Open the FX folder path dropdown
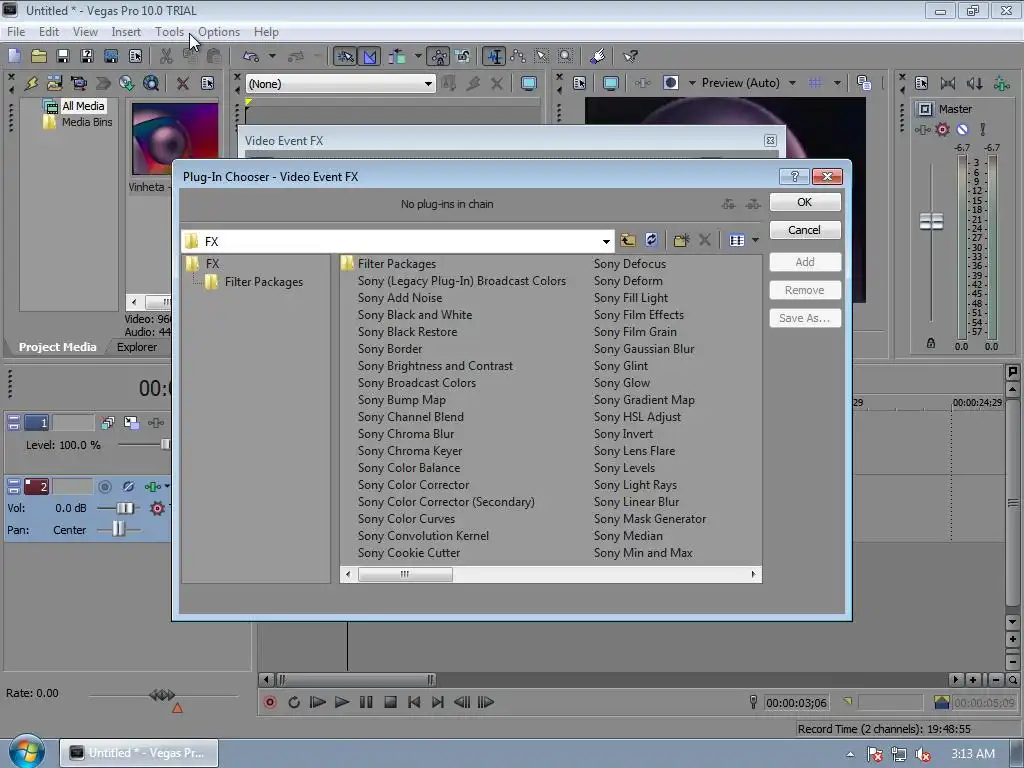The width and height of the screenshot is (1024, 768). pos(606,242)
